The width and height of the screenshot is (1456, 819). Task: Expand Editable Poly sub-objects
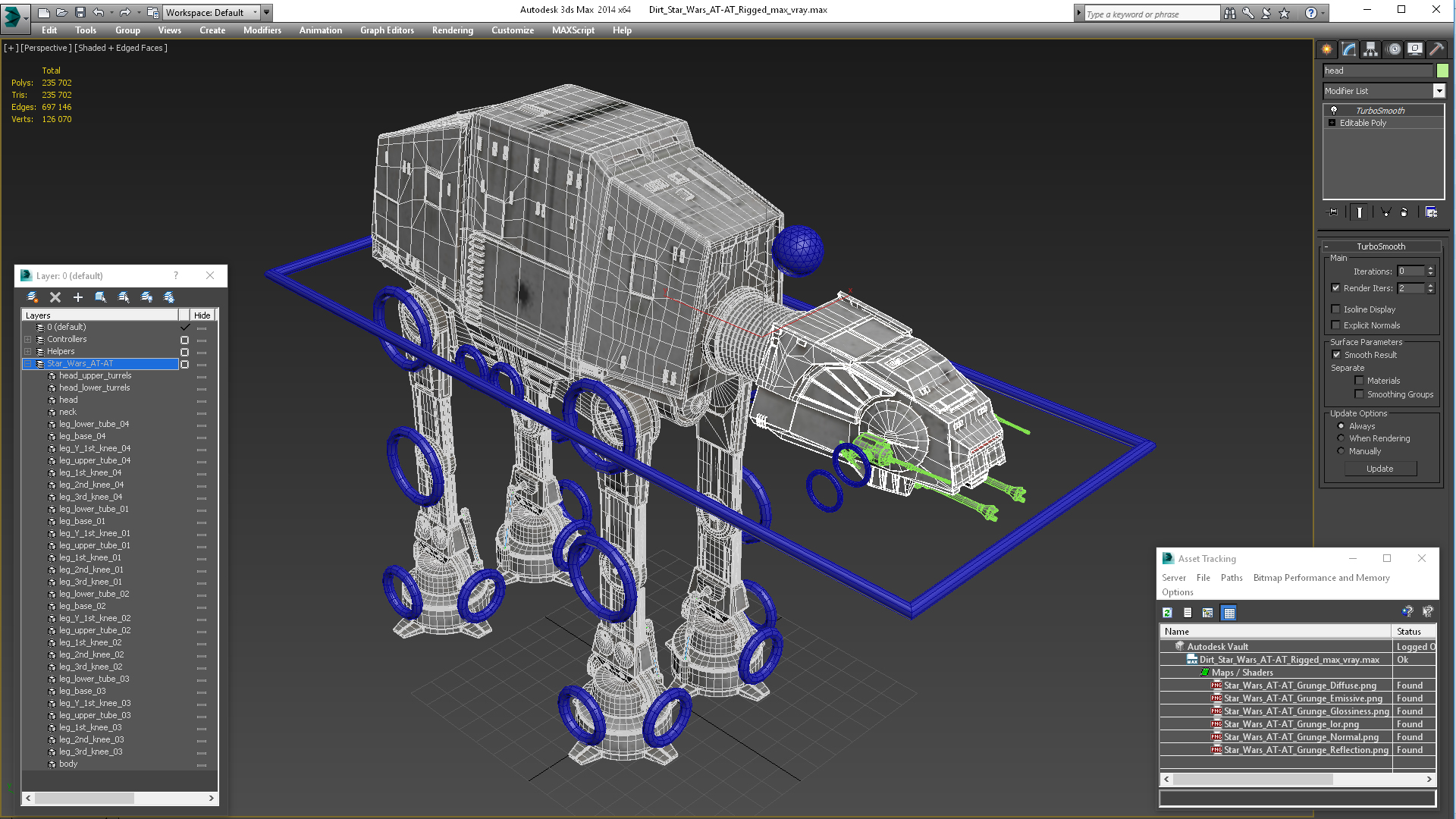(1332, 123)
